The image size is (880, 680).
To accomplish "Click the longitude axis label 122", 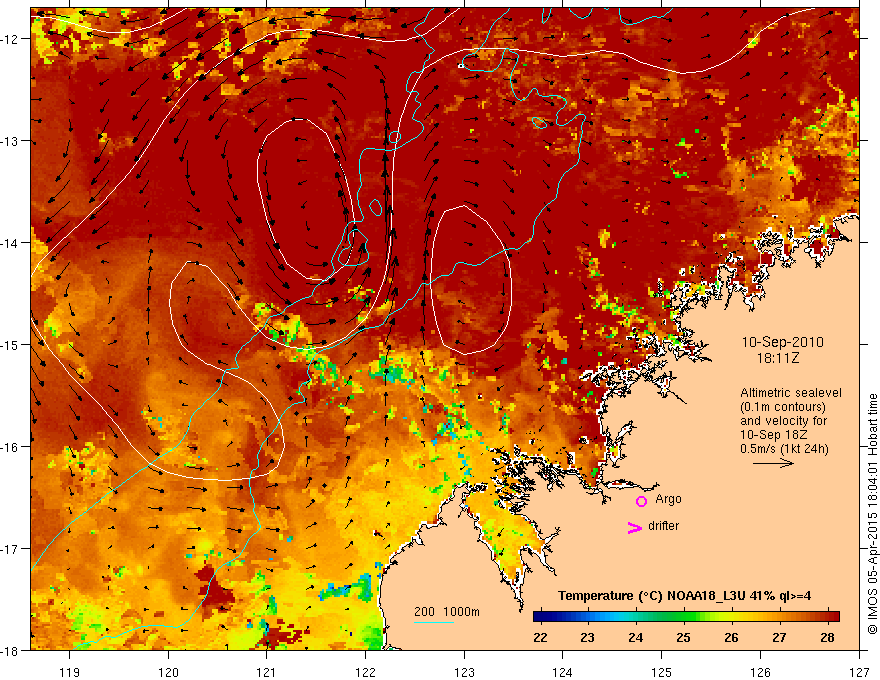I will click(365, 672).
